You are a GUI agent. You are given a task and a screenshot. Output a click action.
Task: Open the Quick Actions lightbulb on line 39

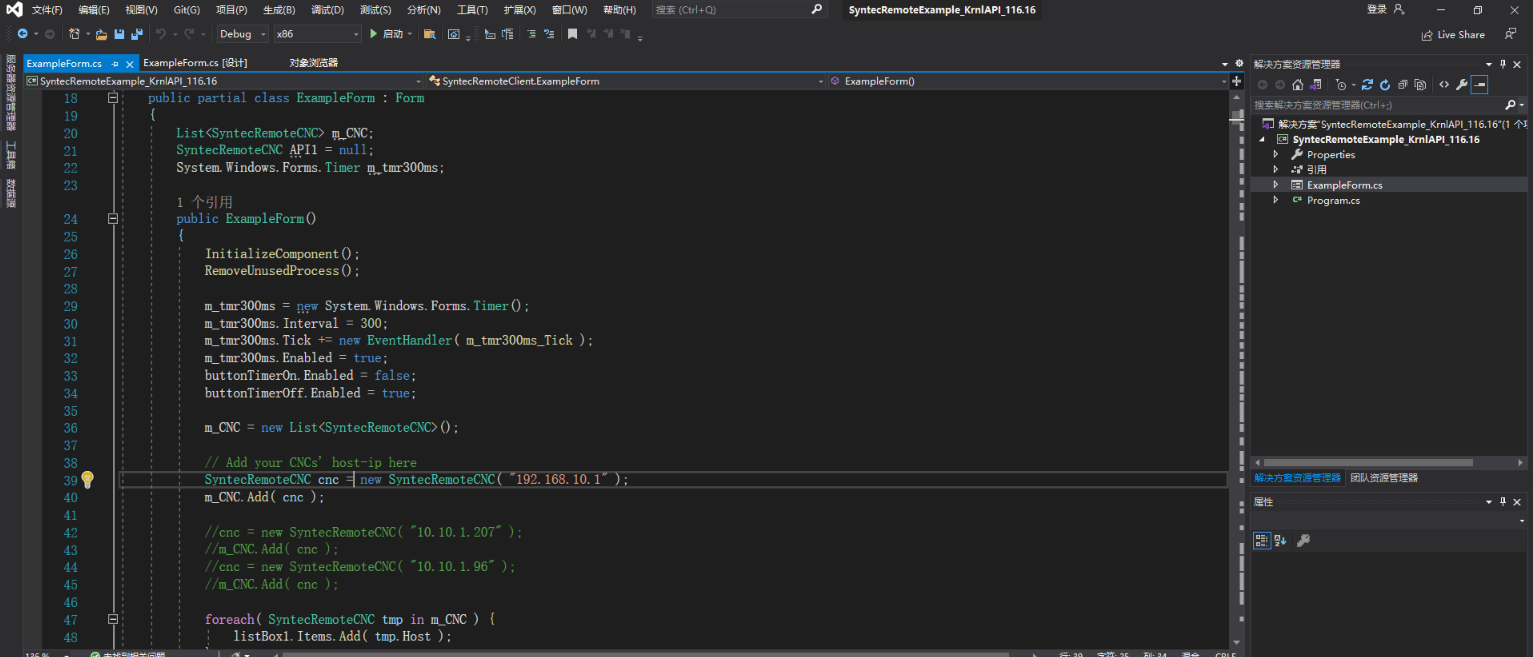coord(87,480)
